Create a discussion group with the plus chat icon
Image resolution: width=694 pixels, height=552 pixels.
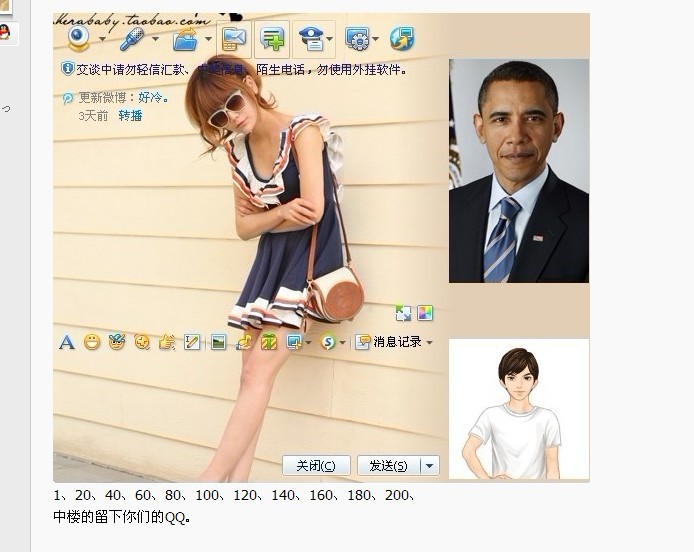click(x=272, y=39)
